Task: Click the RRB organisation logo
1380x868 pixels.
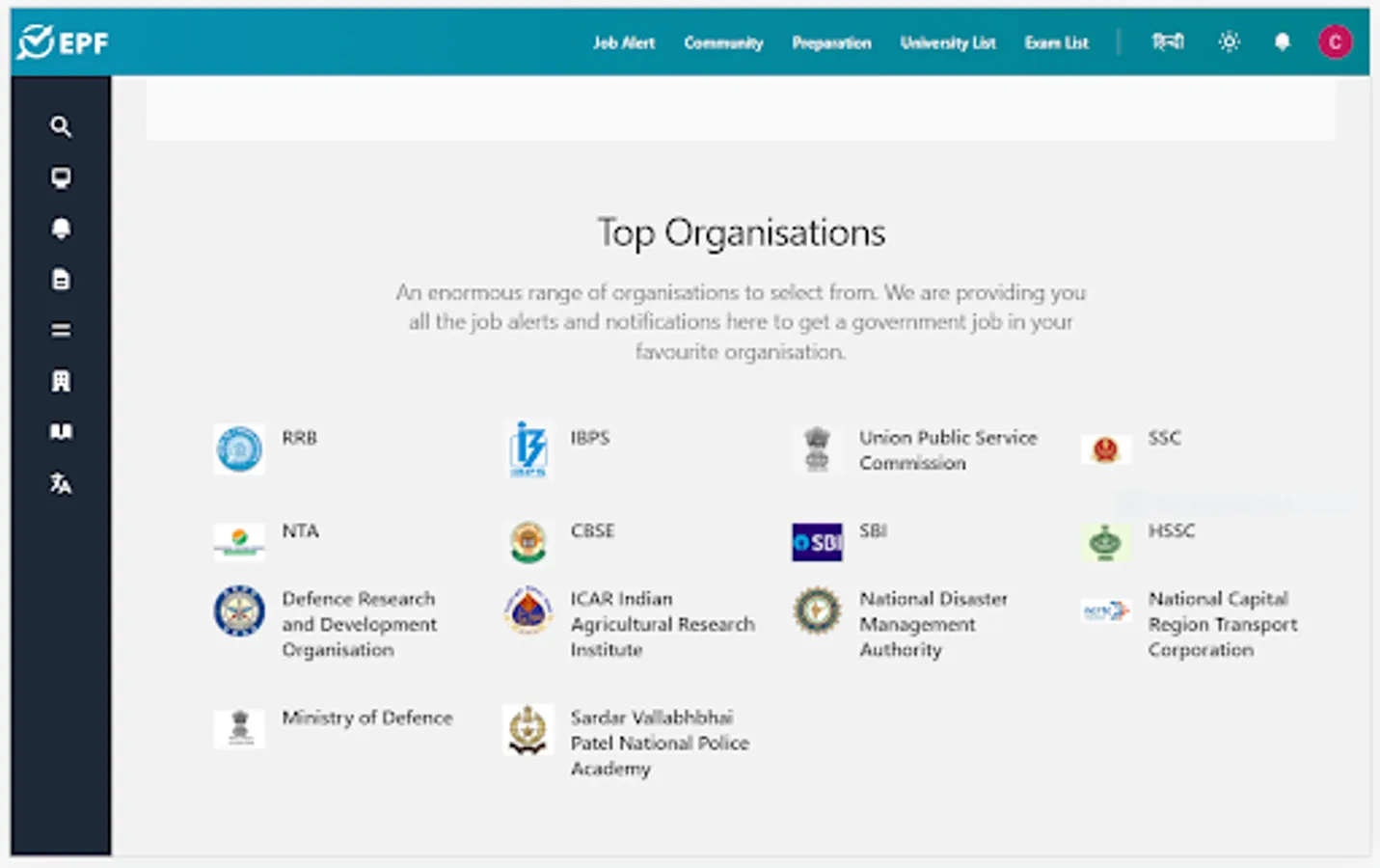Action: (239, 449)
